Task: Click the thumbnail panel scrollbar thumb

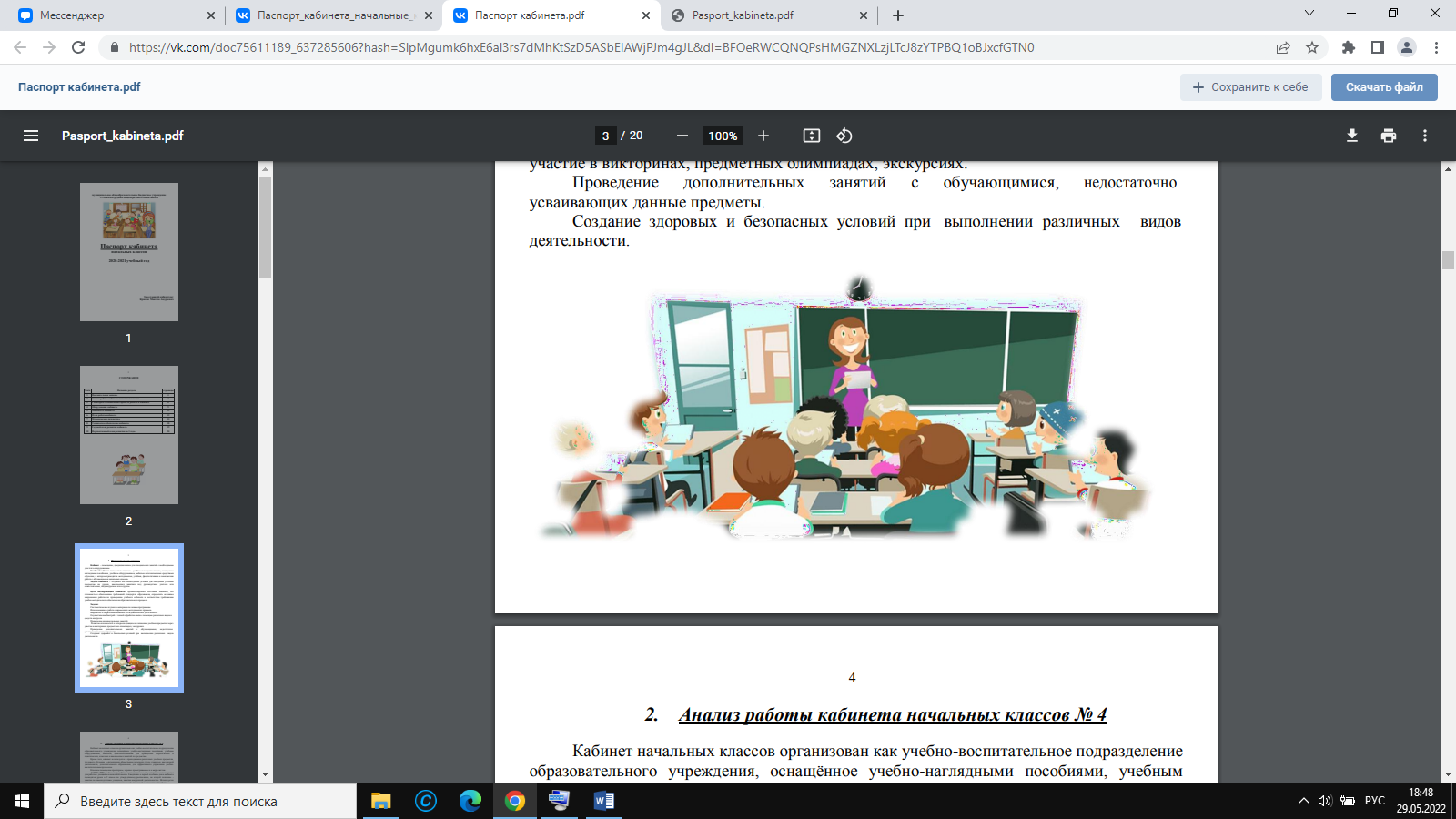Action: point(265,227)
